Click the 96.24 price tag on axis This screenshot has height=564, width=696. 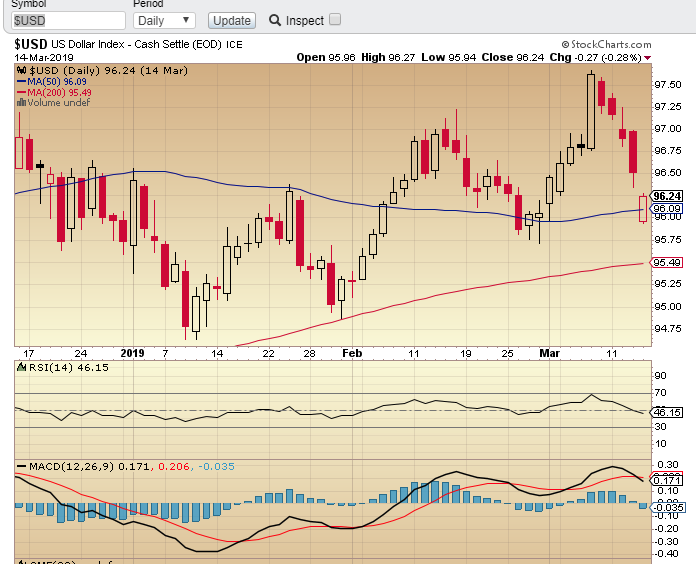pyautogui.click(x=667, y=196)
